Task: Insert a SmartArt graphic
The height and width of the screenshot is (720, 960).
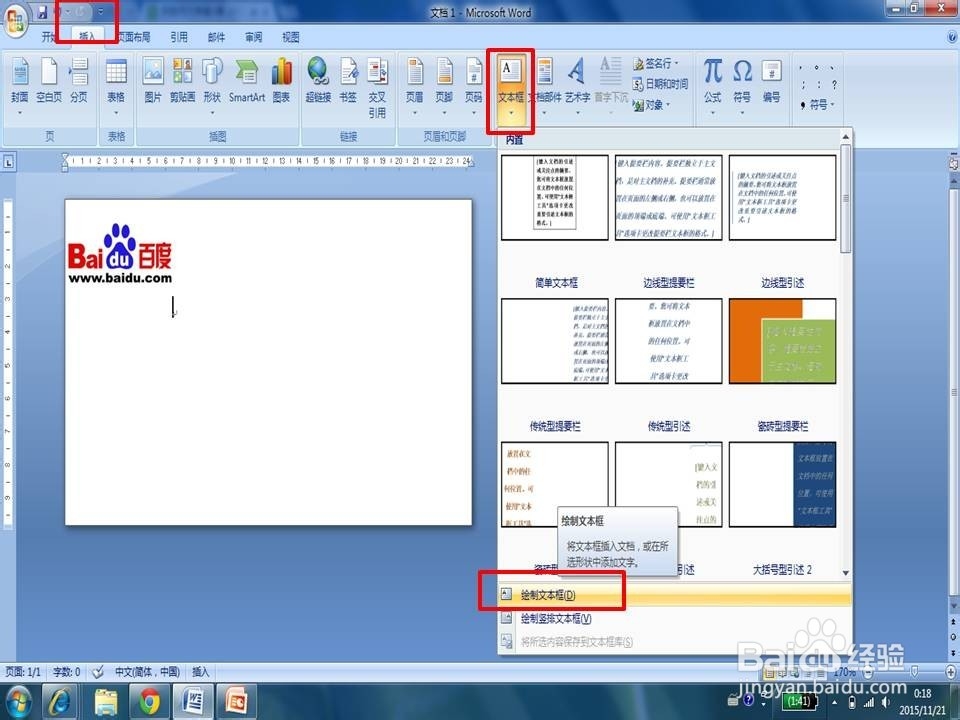Action: pos(247,80)
